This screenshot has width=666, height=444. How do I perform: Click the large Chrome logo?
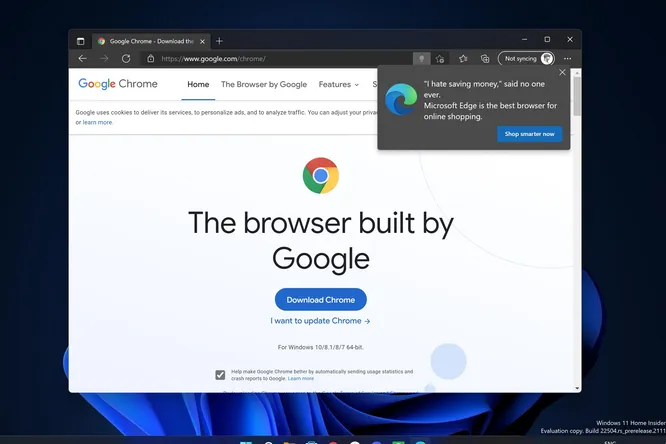click(321, 175)
